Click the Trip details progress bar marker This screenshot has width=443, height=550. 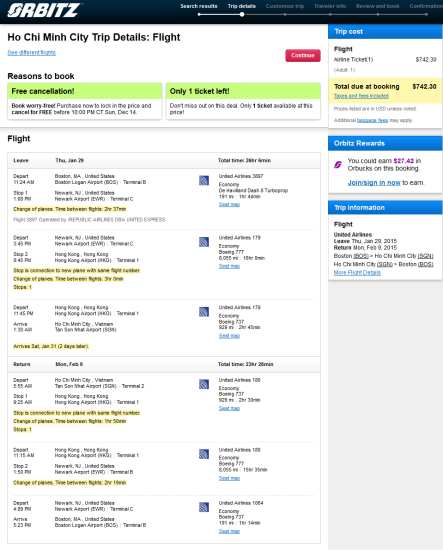coord(242,14)
